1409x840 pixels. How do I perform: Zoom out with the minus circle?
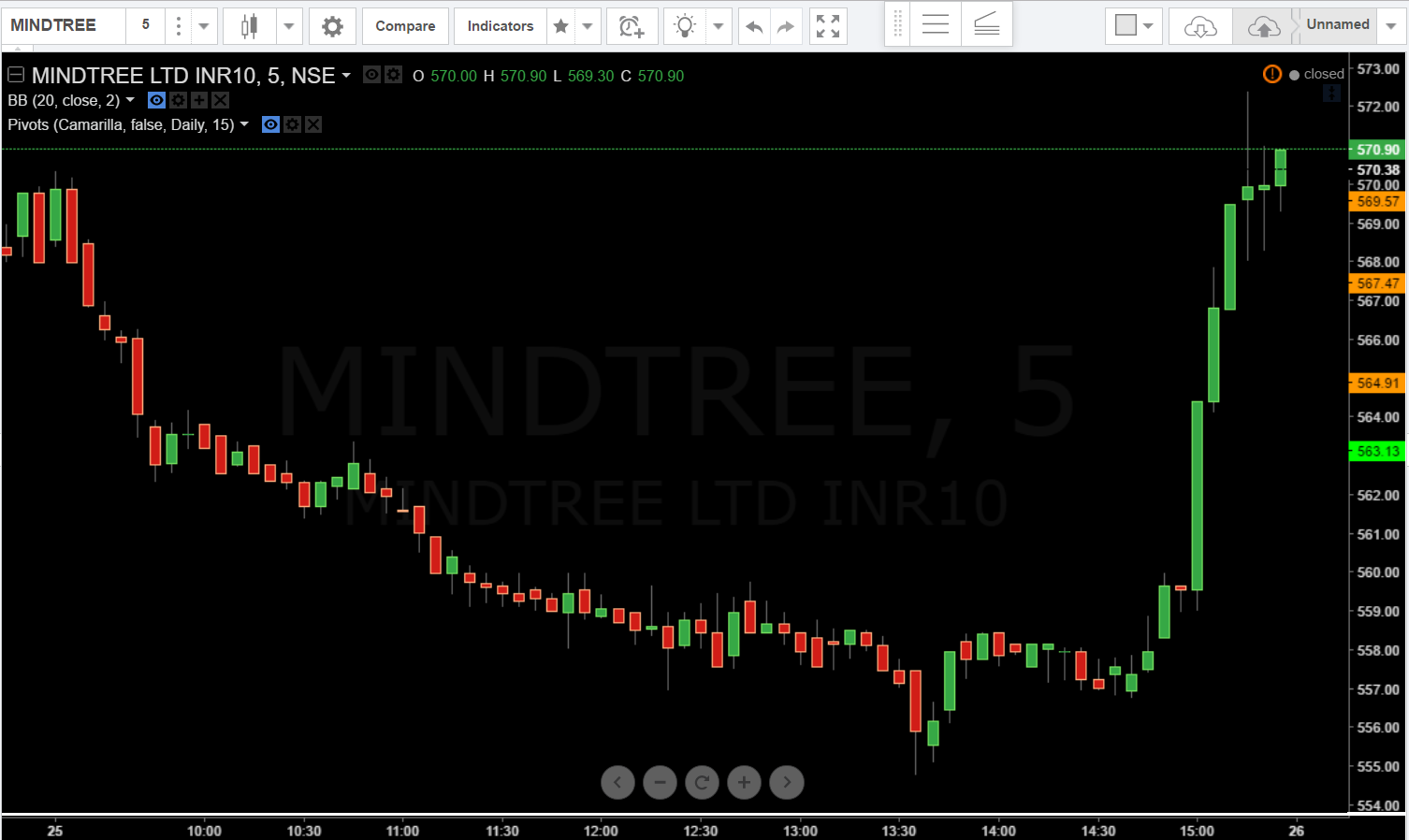tap(660, 782)
